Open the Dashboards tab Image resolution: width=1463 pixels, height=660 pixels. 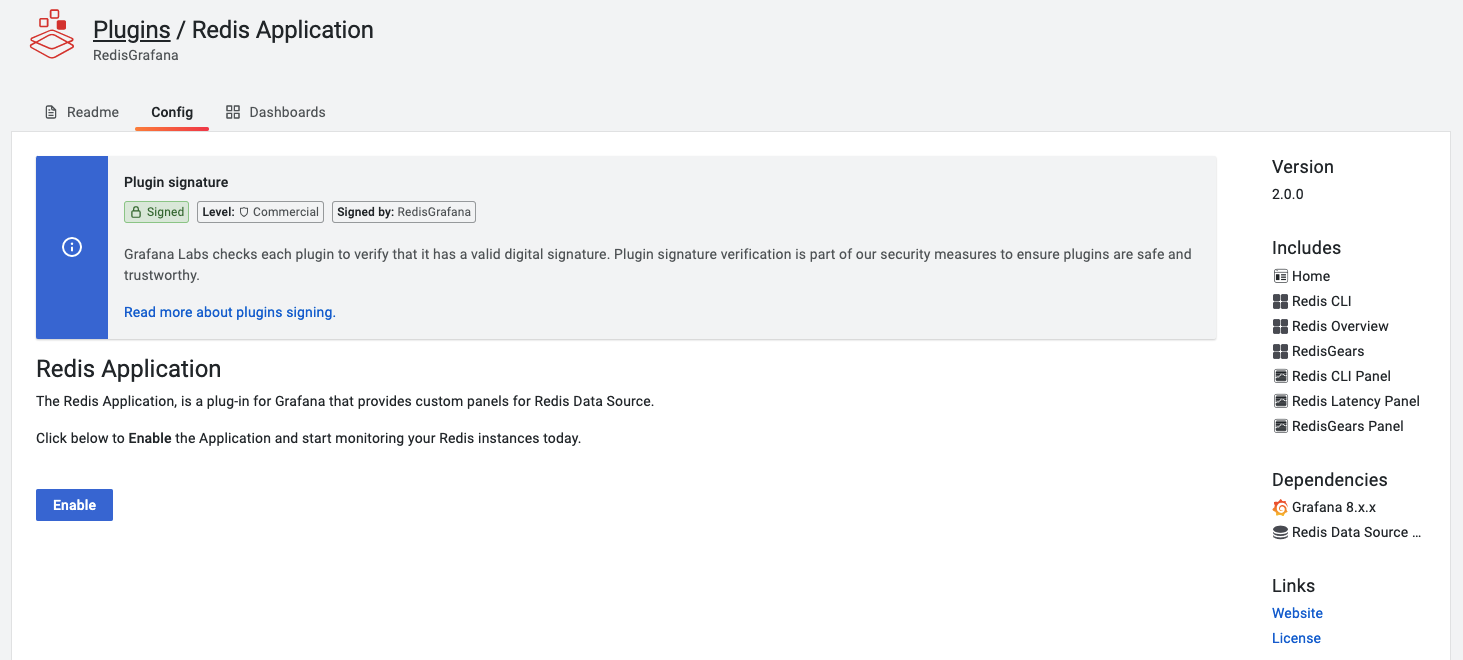pos(275,112)
